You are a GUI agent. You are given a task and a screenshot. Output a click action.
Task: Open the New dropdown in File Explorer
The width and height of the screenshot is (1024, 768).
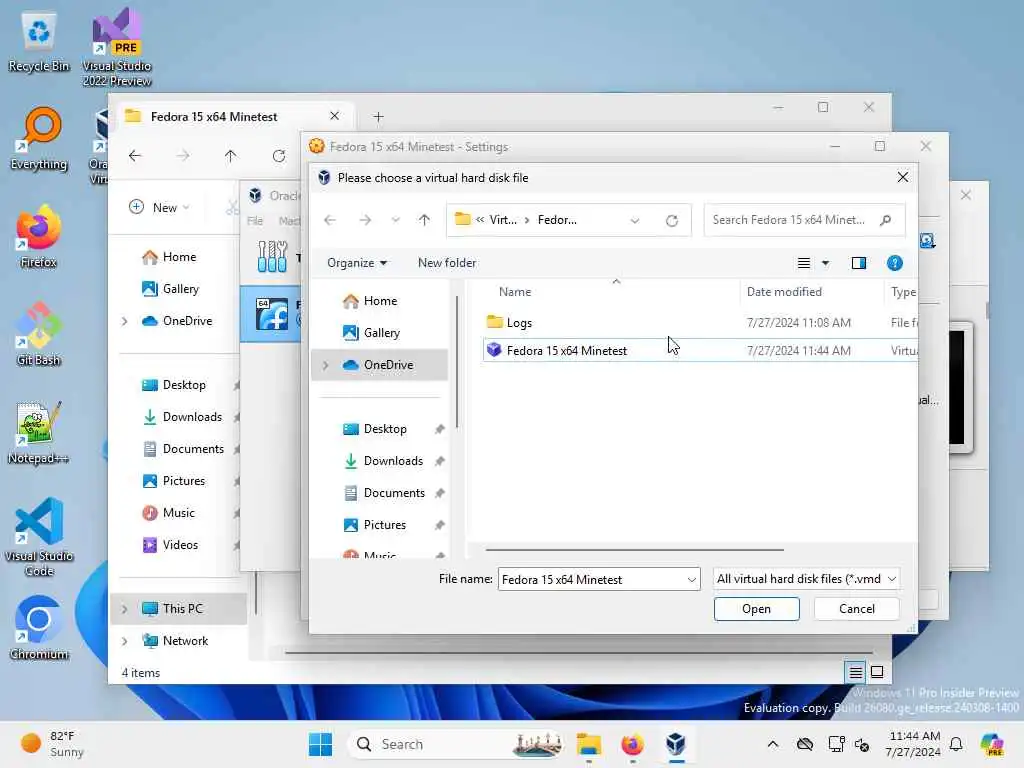[x=159, y=207]
